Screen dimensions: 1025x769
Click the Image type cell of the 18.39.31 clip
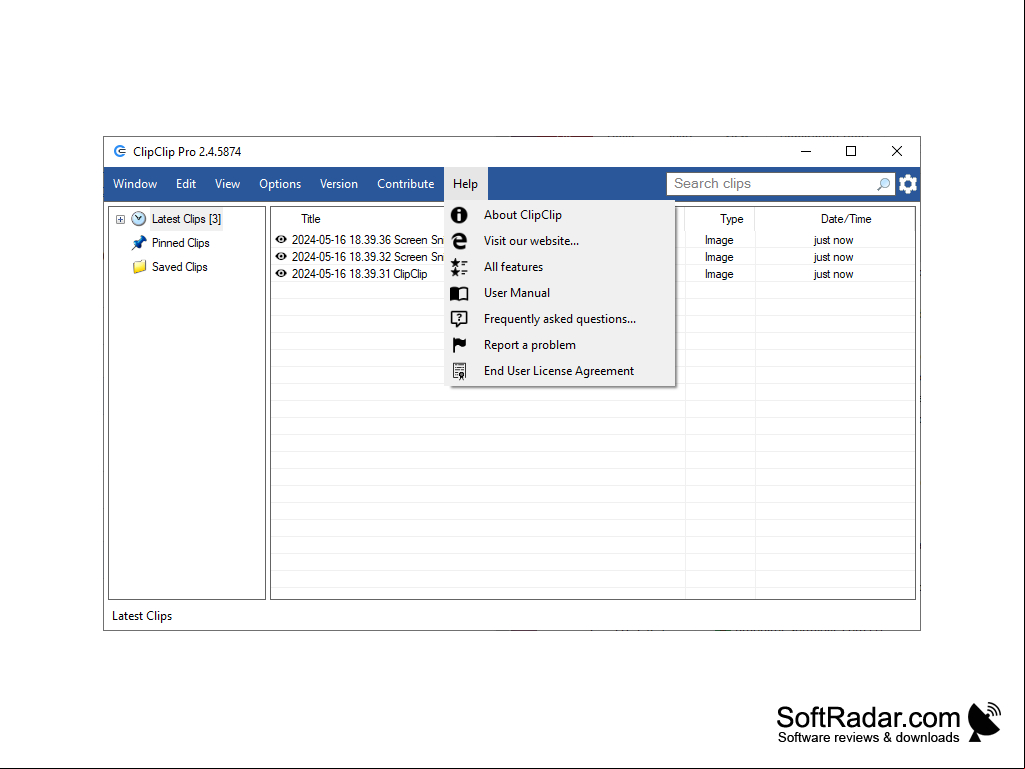click(x=719, y=274)
